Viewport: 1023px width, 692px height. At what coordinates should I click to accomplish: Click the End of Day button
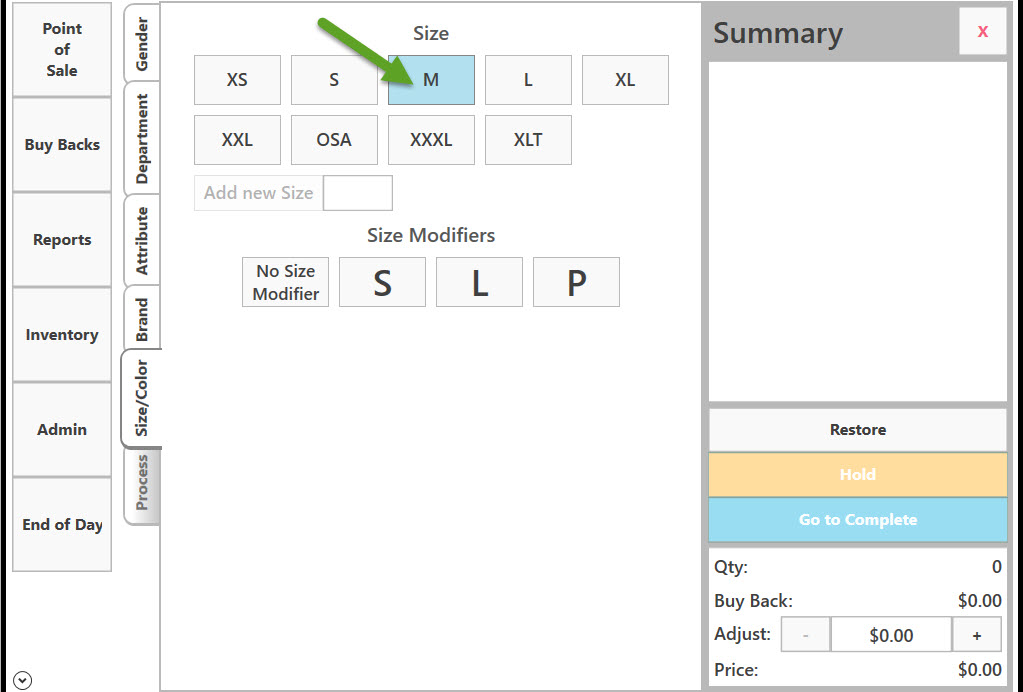(x=62, y=524)
